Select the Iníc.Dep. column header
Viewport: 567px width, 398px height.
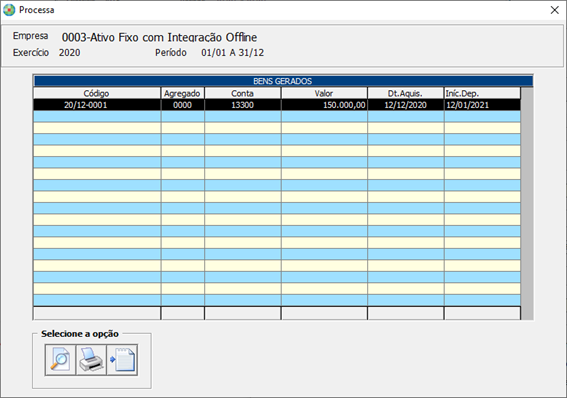coord(482,93)
